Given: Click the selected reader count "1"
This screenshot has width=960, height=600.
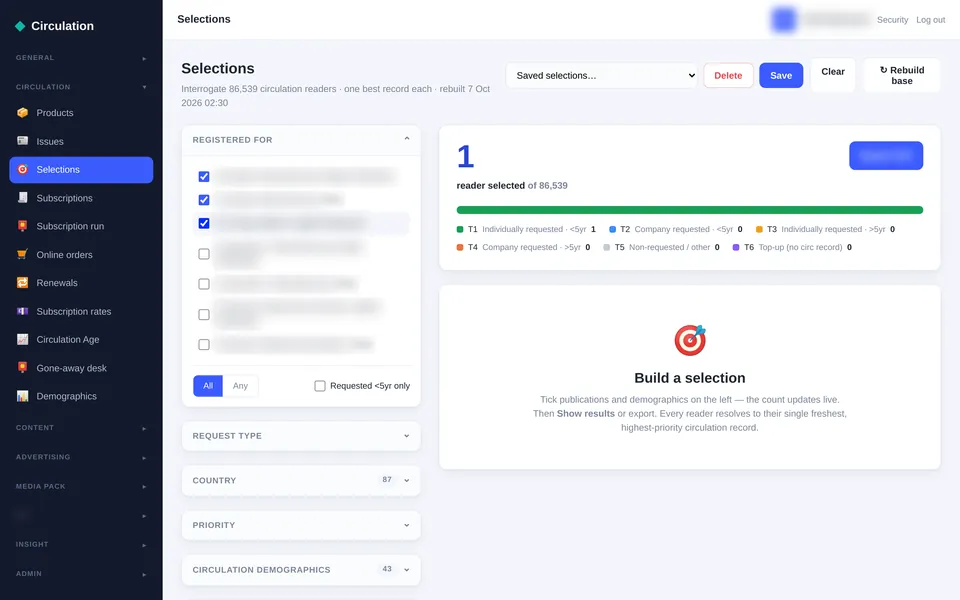Looking at the screenshot, I should coord(465,156).
